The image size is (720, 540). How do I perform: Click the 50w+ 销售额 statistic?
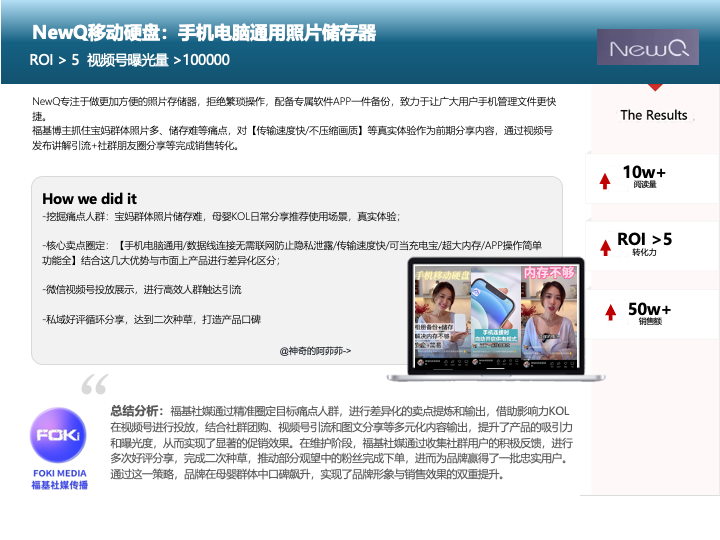(x=649, y=313)
